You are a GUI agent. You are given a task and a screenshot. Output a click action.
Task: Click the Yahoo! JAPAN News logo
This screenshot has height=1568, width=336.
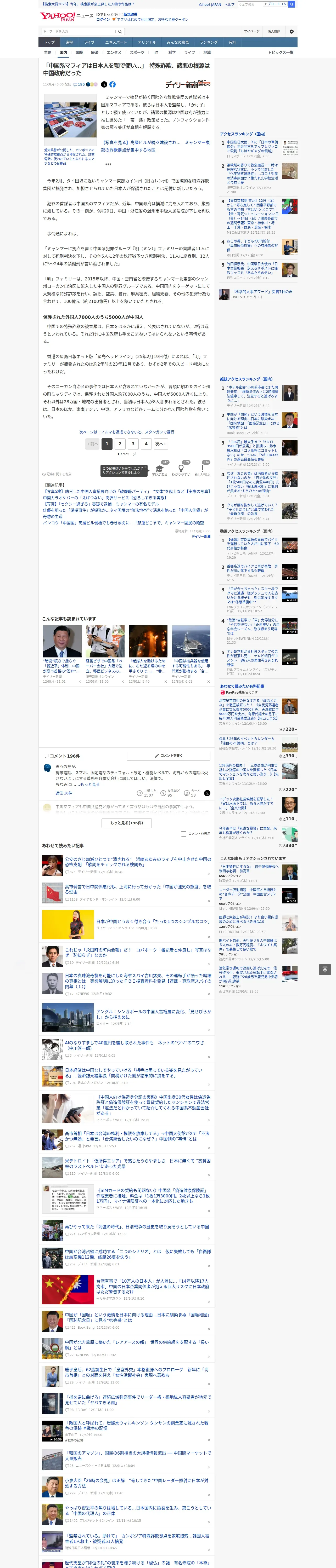[x=66, y=16]
